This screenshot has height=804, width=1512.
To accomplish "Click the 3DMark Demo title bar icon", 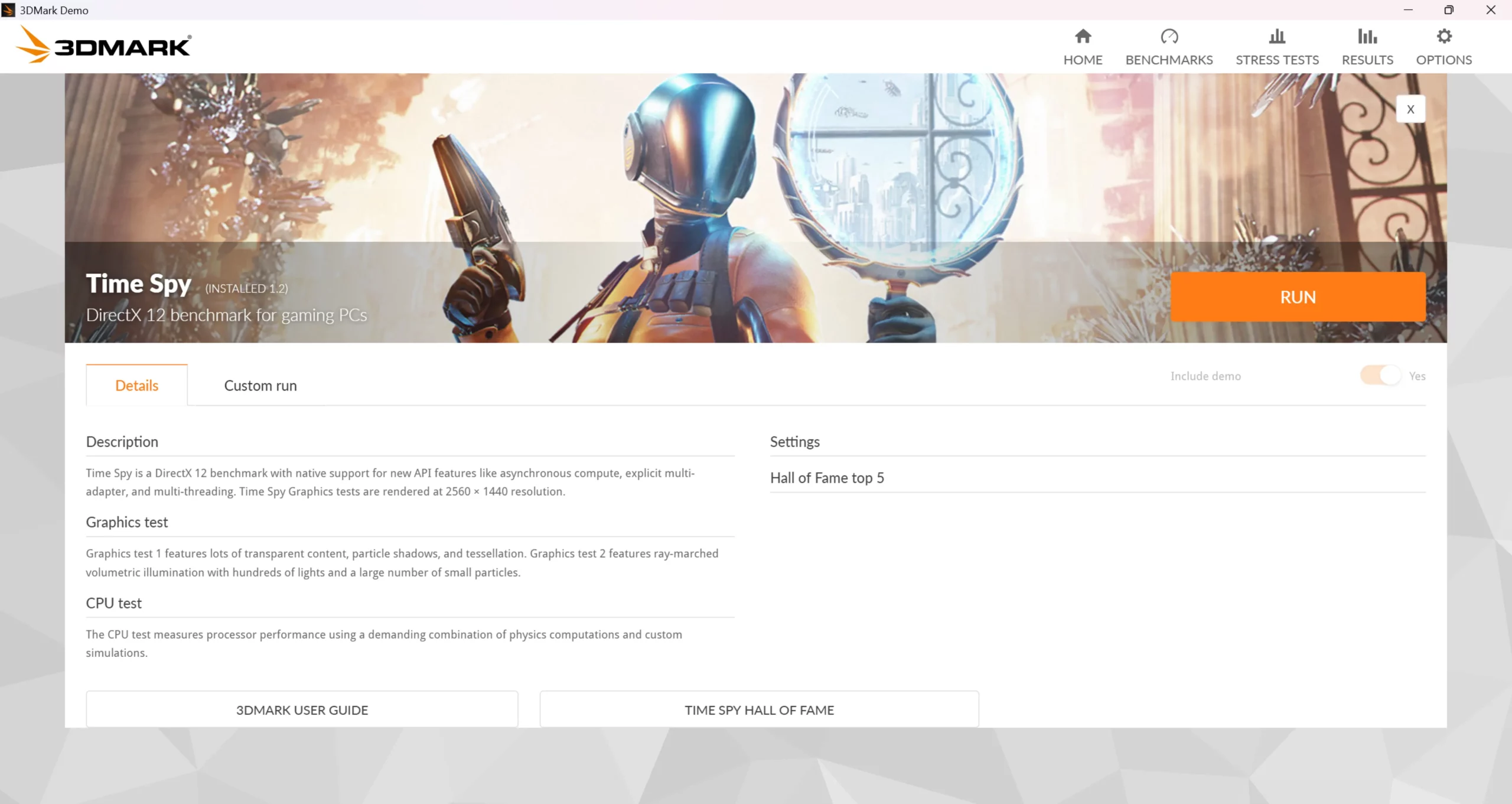I will click(x=8, y=10).
